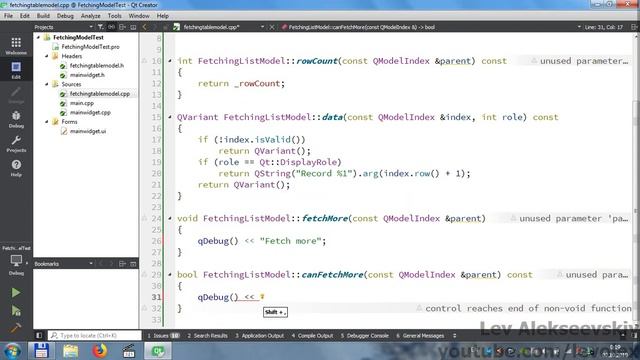The width and height of the screenshot is (640, 360).
Task: Show the General Messages pane
Action: click(420, 336)
